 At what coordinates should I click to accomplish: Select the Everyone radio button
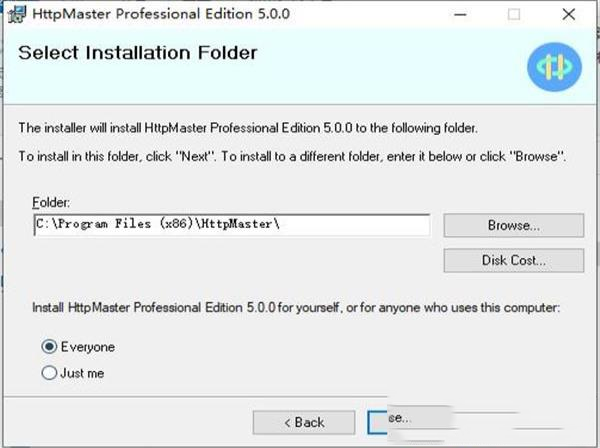point(49,347)
